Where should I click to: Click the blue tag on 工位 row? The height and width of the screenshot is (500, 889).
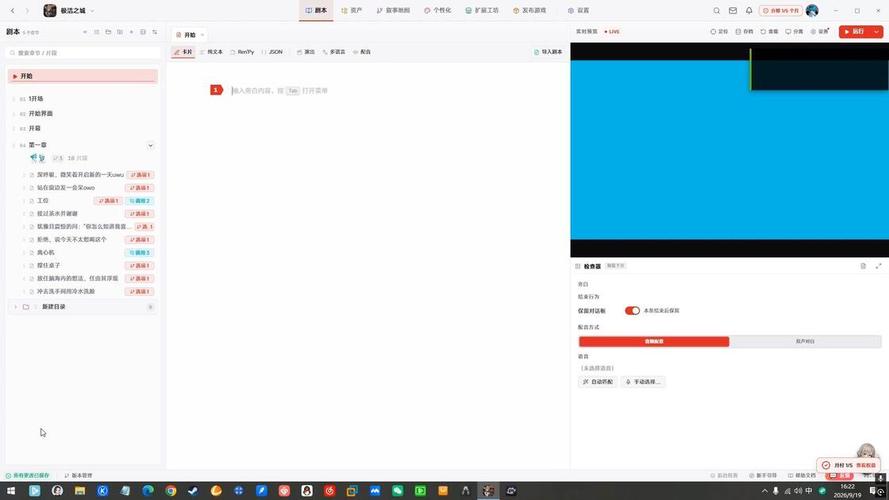click(x=139, y=201)
